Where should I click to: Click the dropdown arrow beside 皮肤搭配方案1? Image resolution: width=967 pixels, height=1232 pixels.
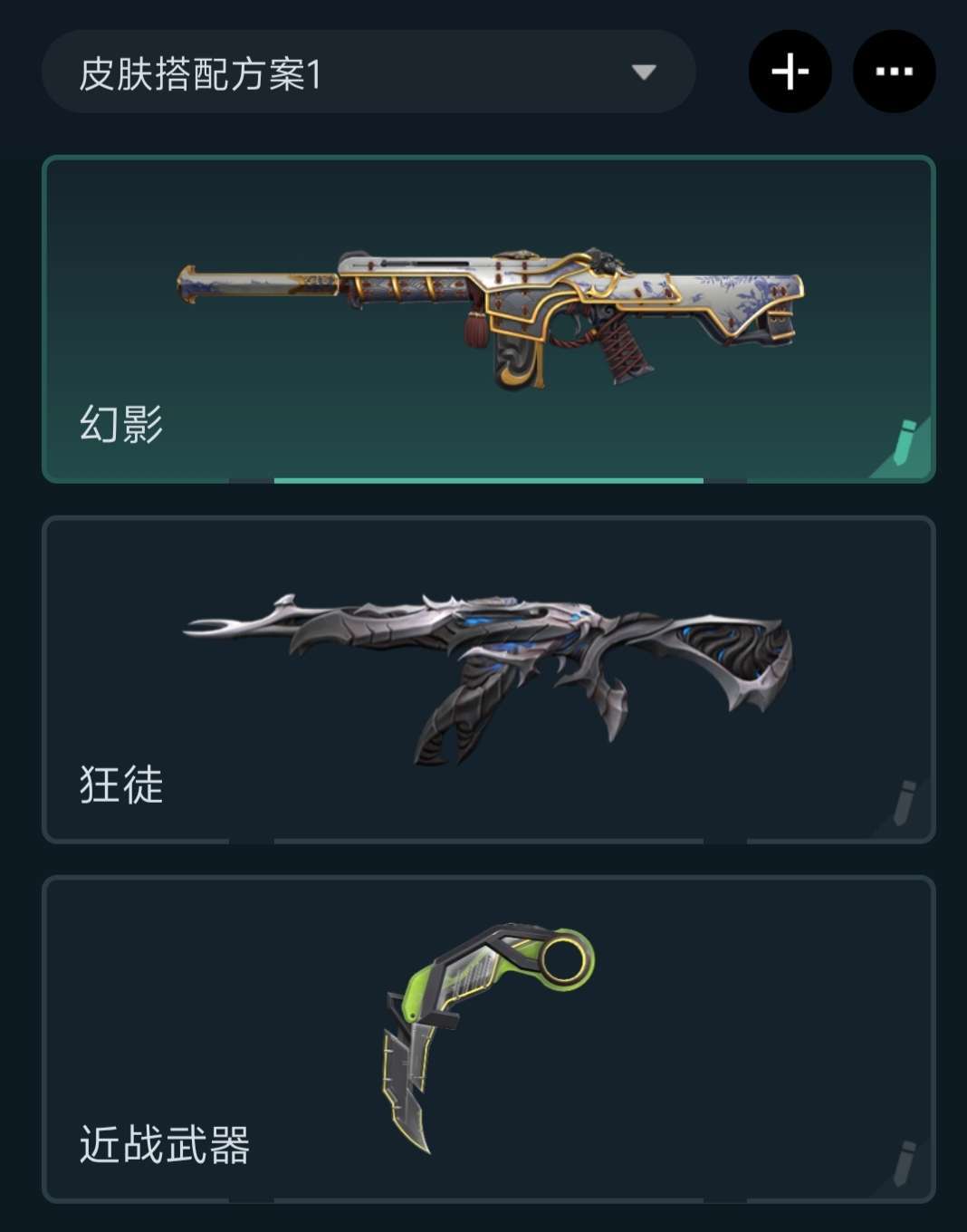coord(644,72)
